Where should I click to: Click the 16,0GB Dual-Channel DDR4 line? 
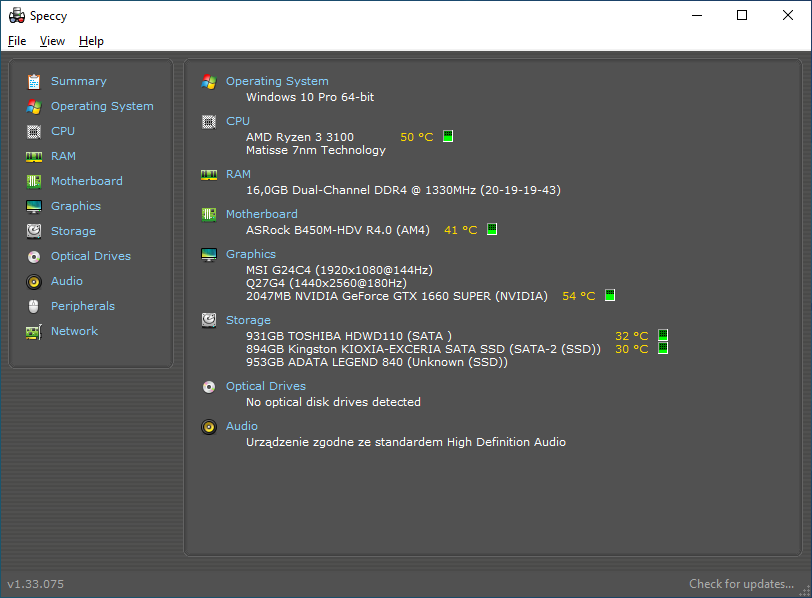(x=403, y=190)
